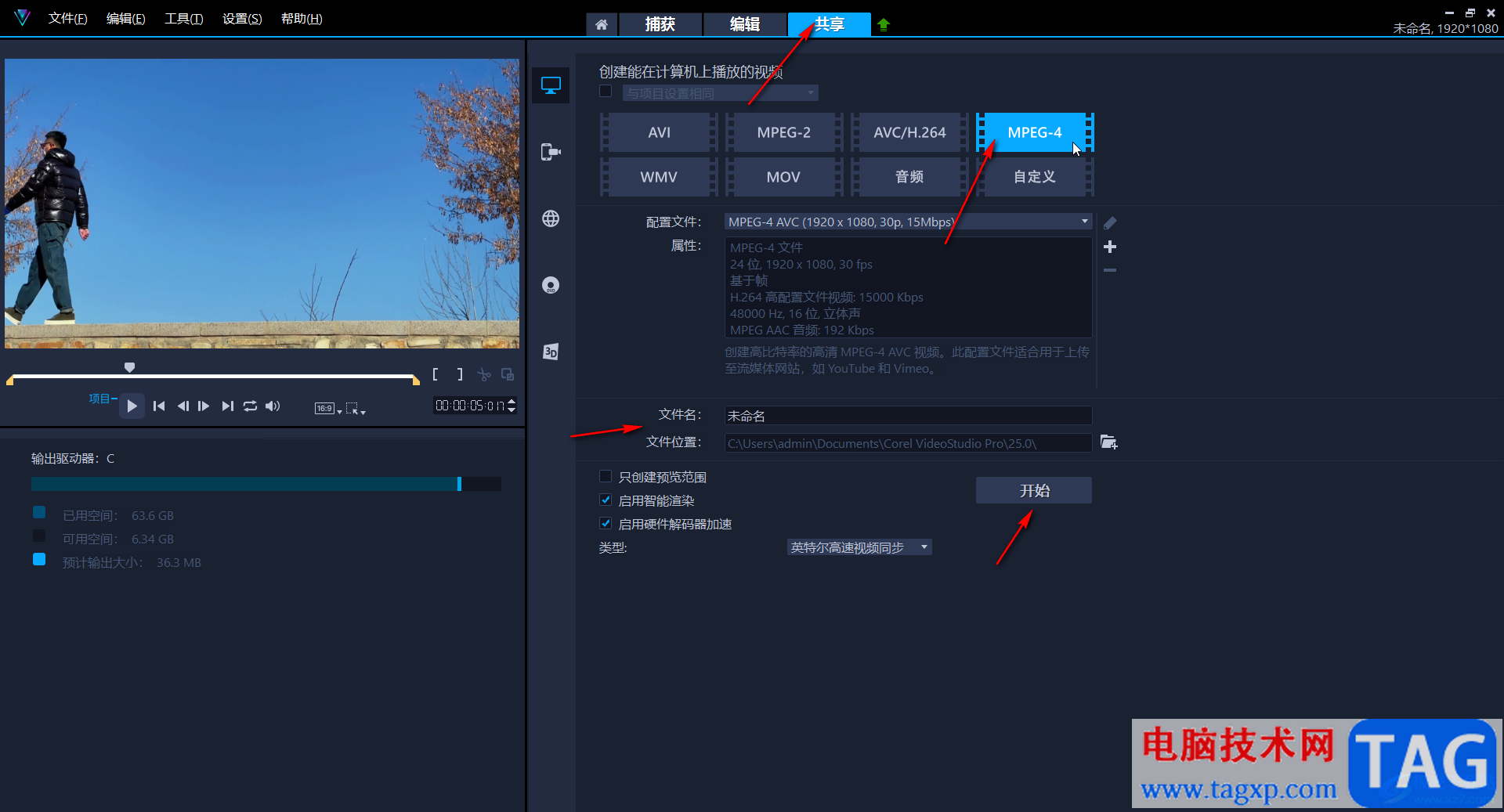Click the video preview thumbnail
1504x812 pixels.
(x=262, y=204)
